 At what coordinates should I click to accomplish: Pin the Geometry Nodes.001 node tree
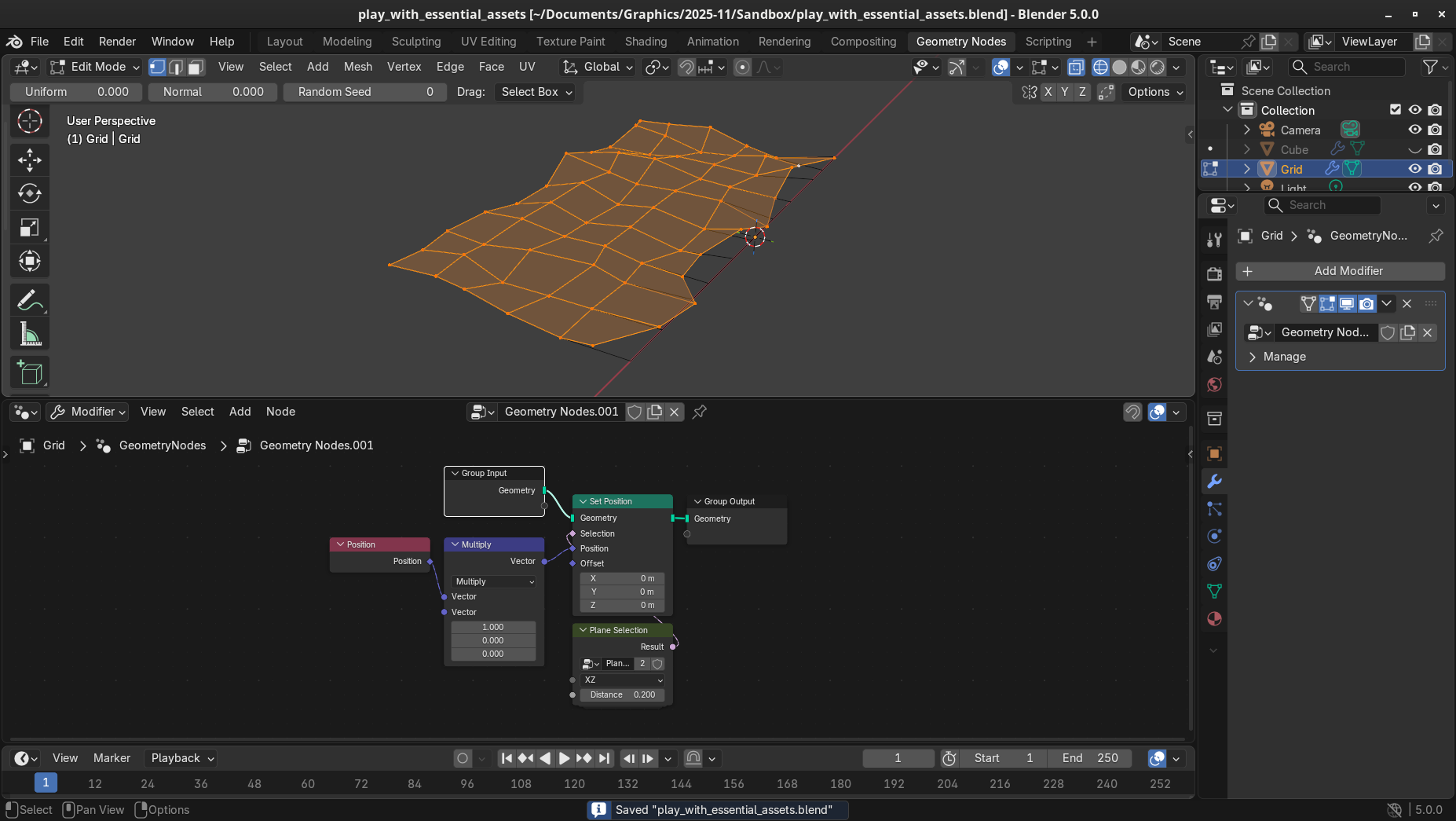coord(700,412)
